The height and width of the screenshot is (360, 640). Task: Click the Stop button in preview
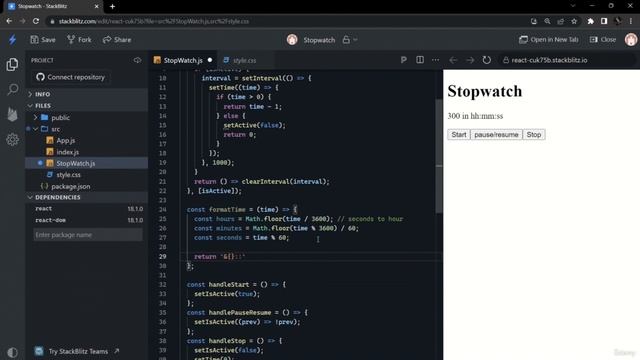[x=533, y=135]
